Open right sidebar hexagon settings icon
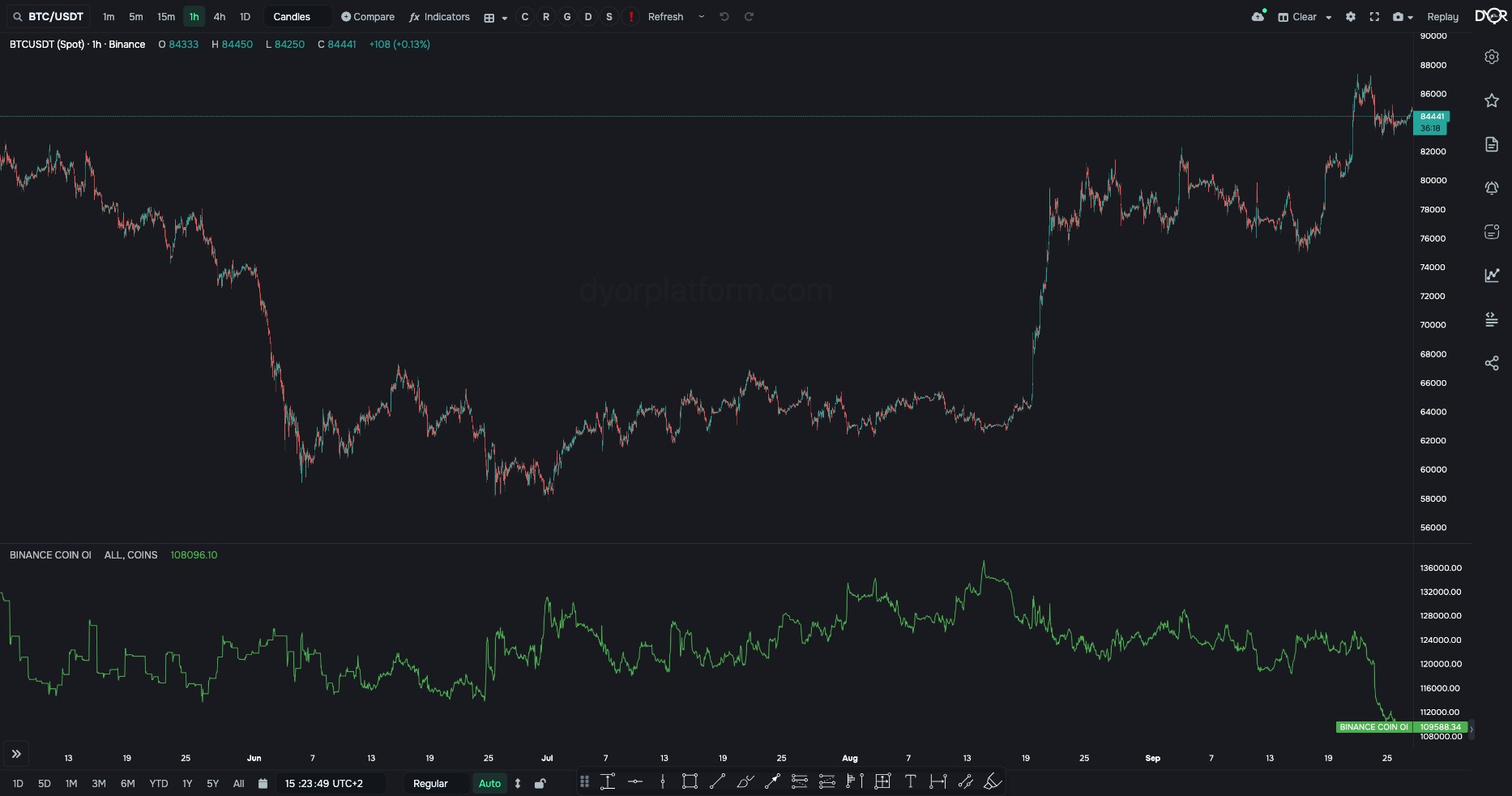Screen dimensions: 1512x796 [1492, 57]
